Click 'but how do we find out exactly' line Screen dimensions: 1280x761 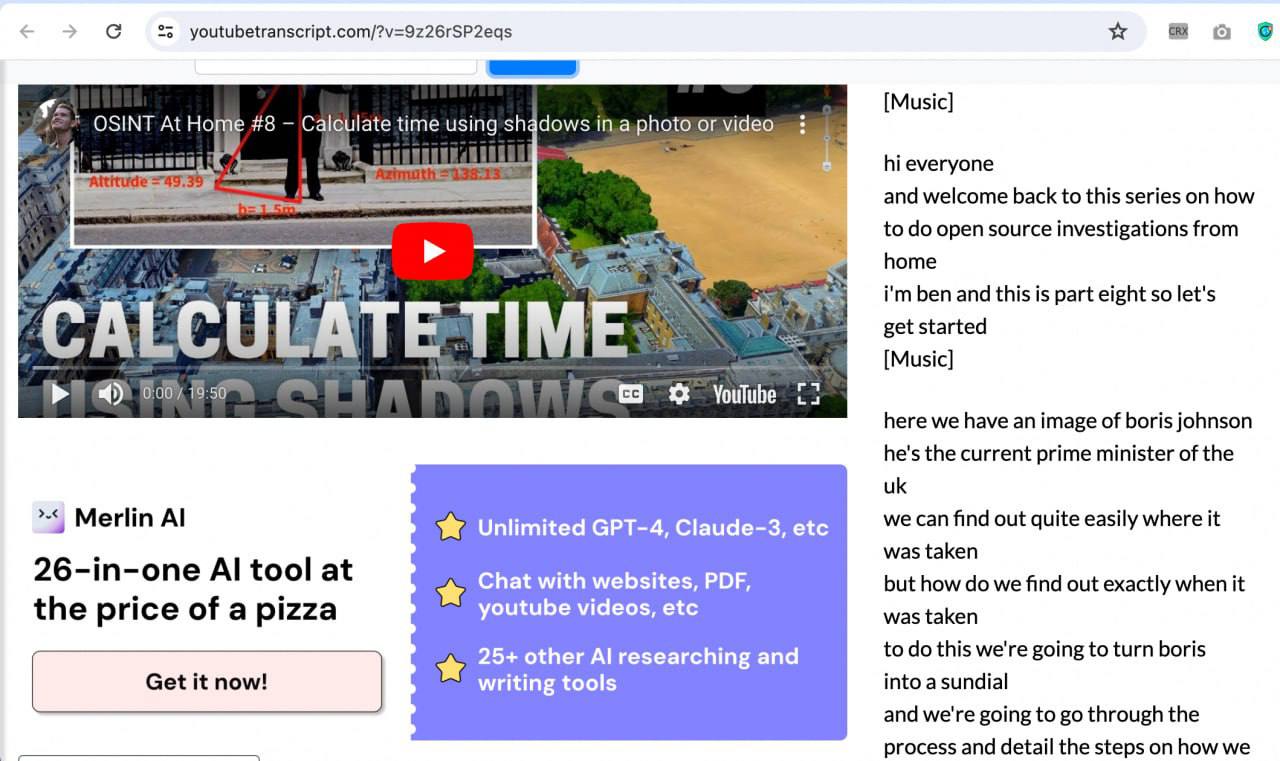point(1064,583)
